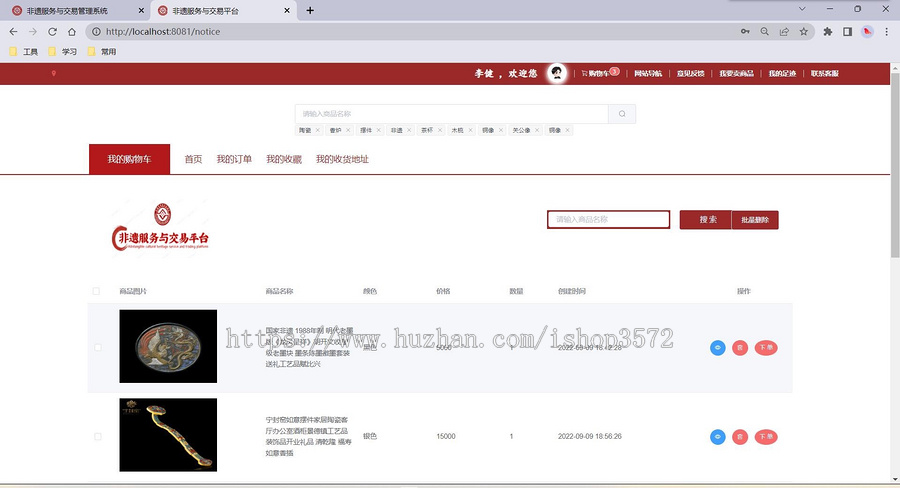Remove the 茶杯 search history tag

click(x=440, y=130)
